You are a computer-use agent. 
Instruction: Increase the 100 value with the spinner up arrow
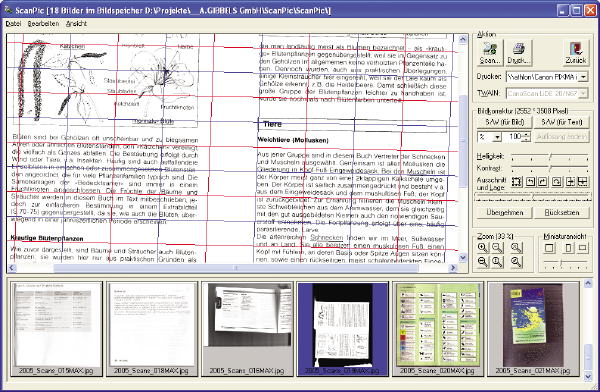[527, 134]
